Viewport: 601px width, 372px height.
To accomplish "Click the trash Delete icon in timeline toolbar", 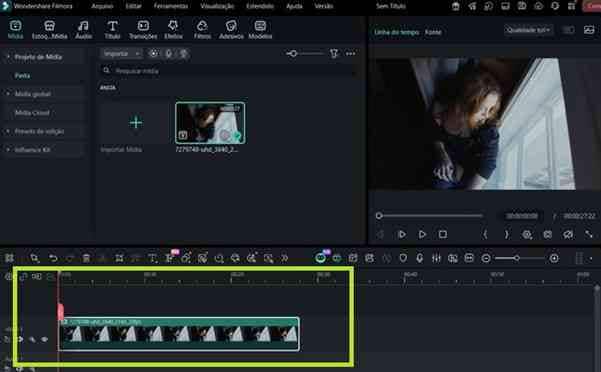I will [x=86, y=258].
